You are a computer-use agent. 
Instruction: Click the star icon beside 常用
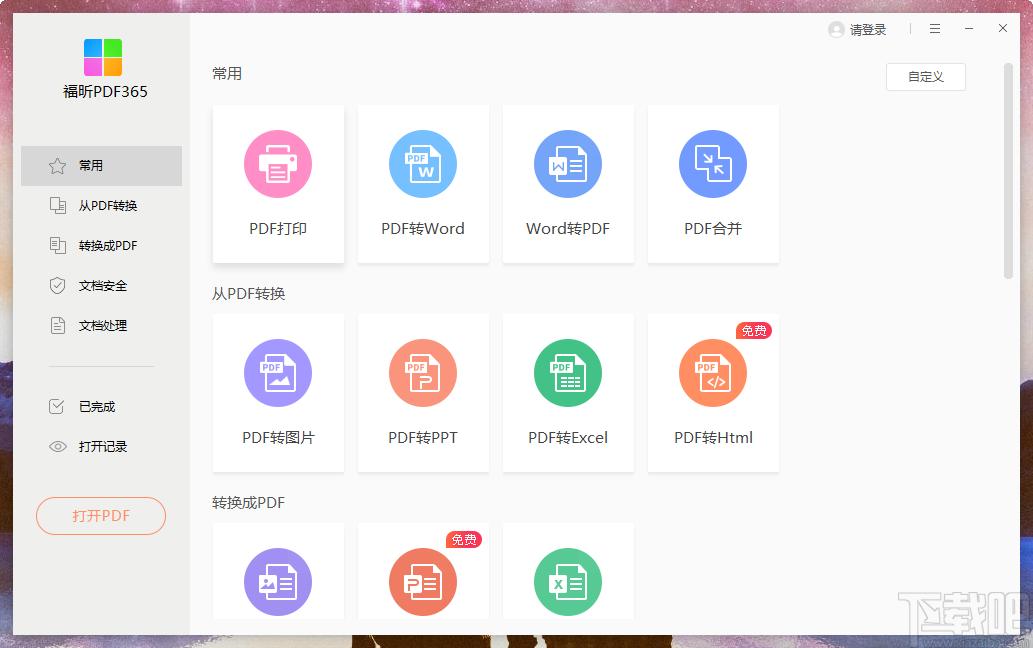click(x=57, y=166)
